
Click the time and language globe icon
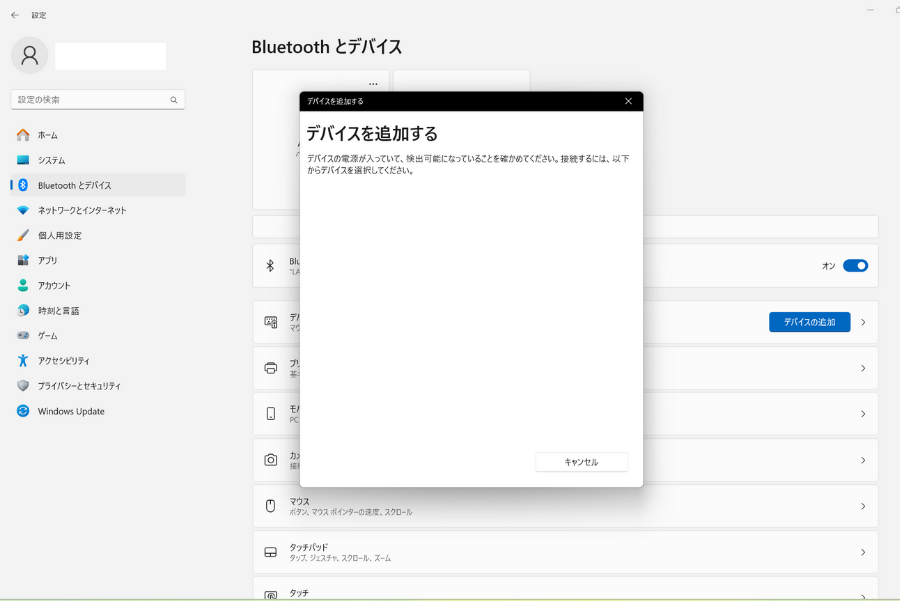pyautogui.click(x=23, y=311)
